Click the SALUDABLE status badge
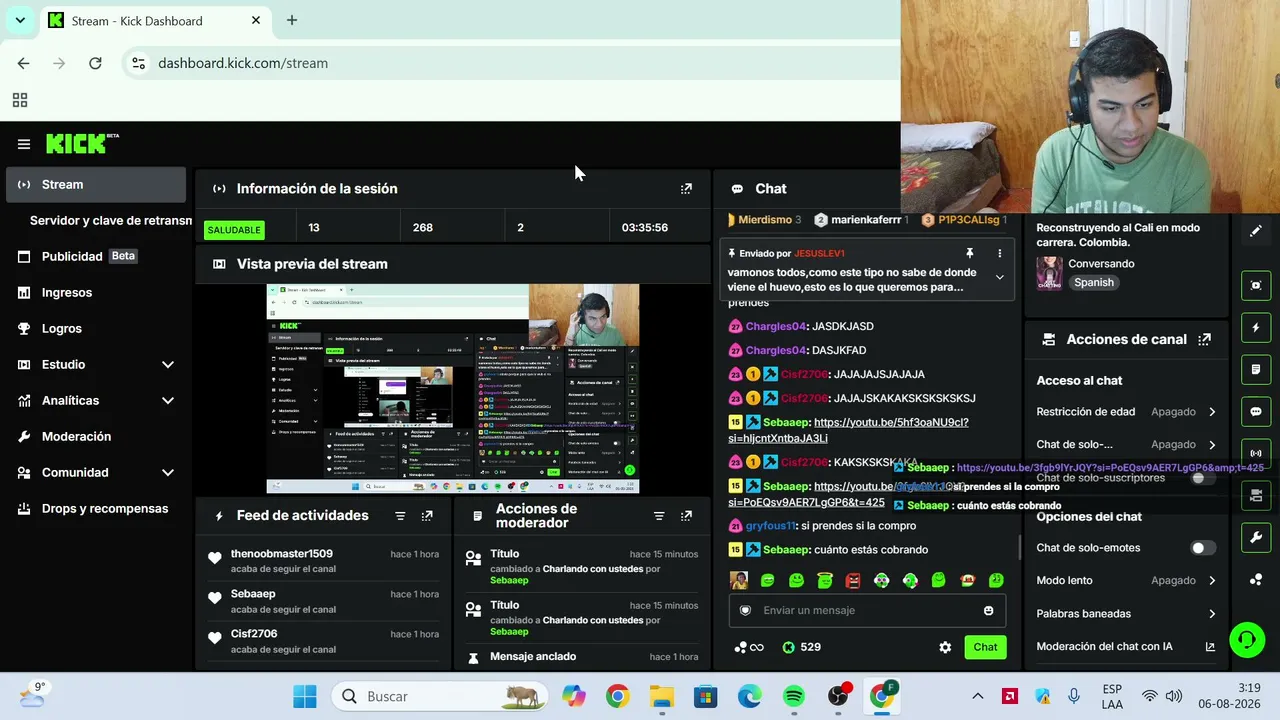The height and width of the screenshot is (720, 1280). [234, 230]
